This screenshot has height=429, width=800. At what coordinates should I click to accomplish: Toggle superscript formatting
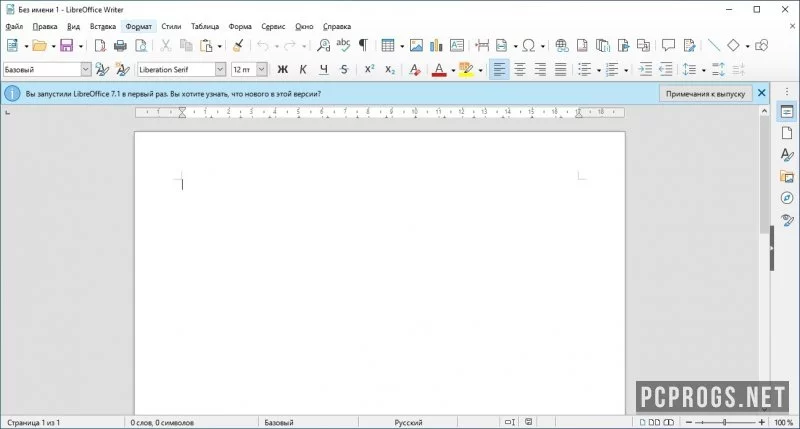pos(369,69)
